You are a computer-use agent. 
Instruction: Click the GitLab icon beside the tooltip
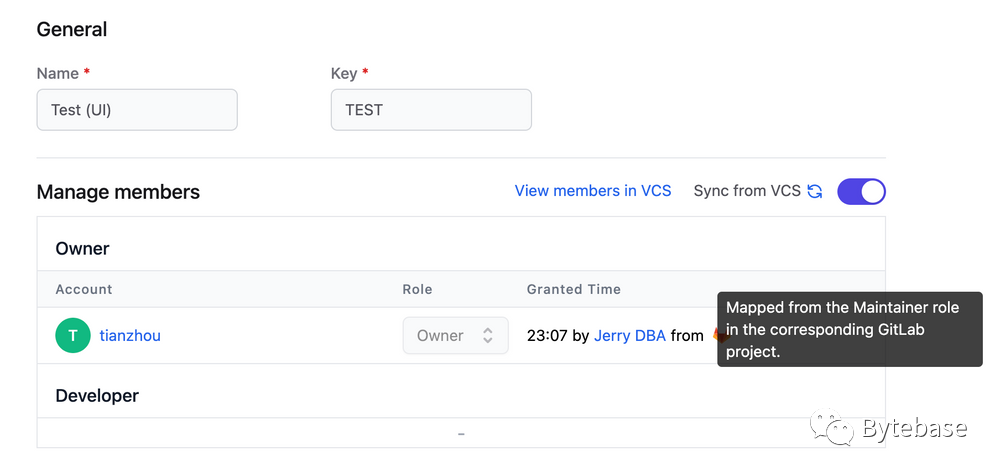(717, 336)
